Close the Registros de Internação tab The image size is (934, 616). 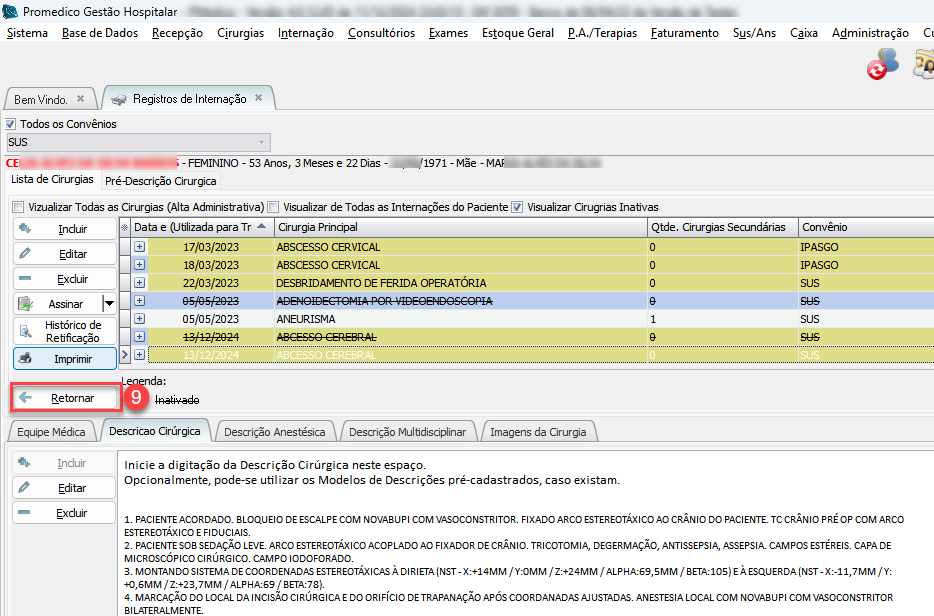pyautogui.click(x=259, y=98)
